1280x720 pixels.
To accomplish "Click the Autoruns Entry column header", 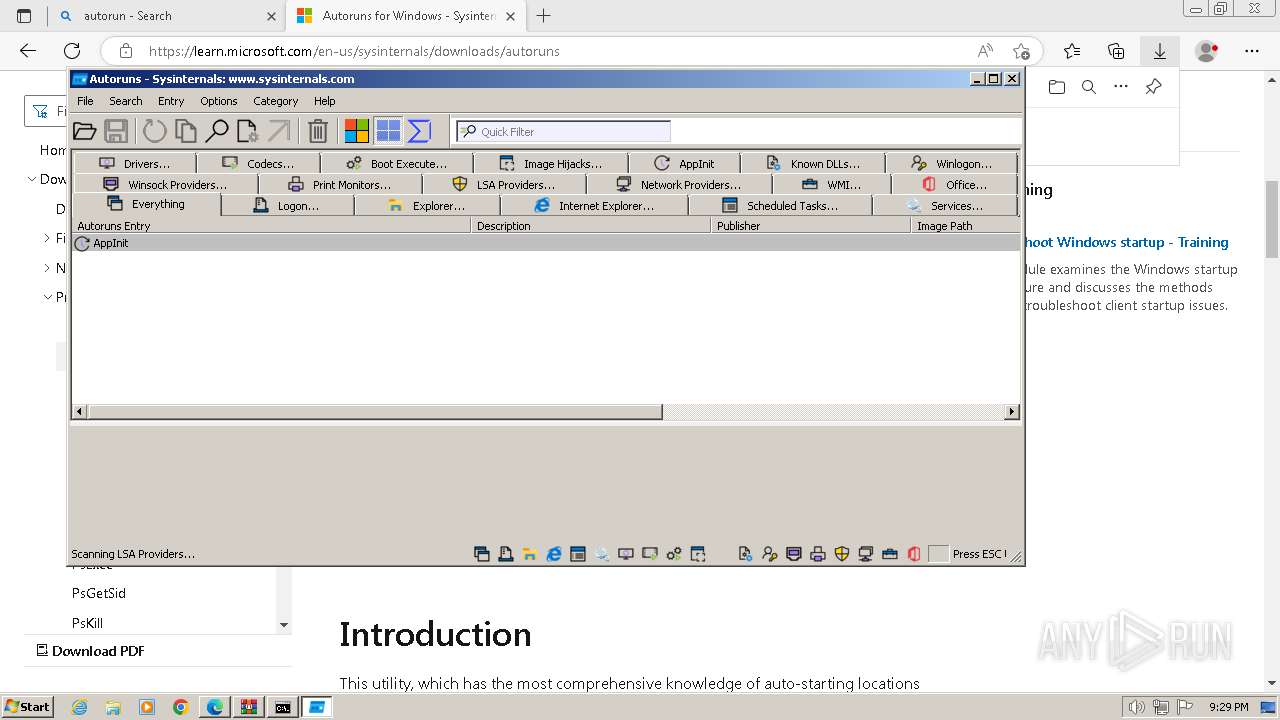I will click(271, 226).
